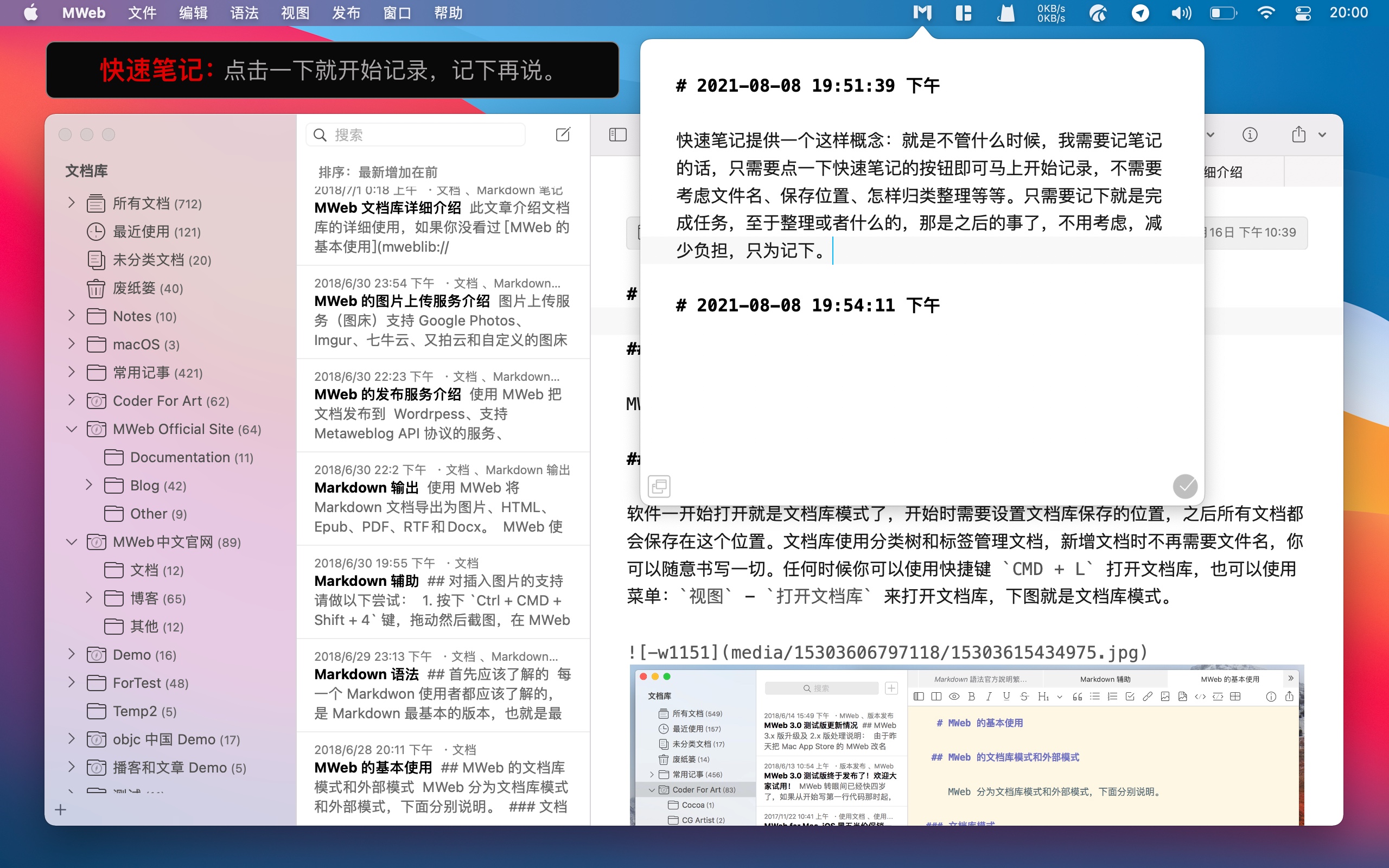This screenshot has height=868, width=1389.
Task: Open the share dropdown arrow in the toolbar
Action: pos(1322,135)
